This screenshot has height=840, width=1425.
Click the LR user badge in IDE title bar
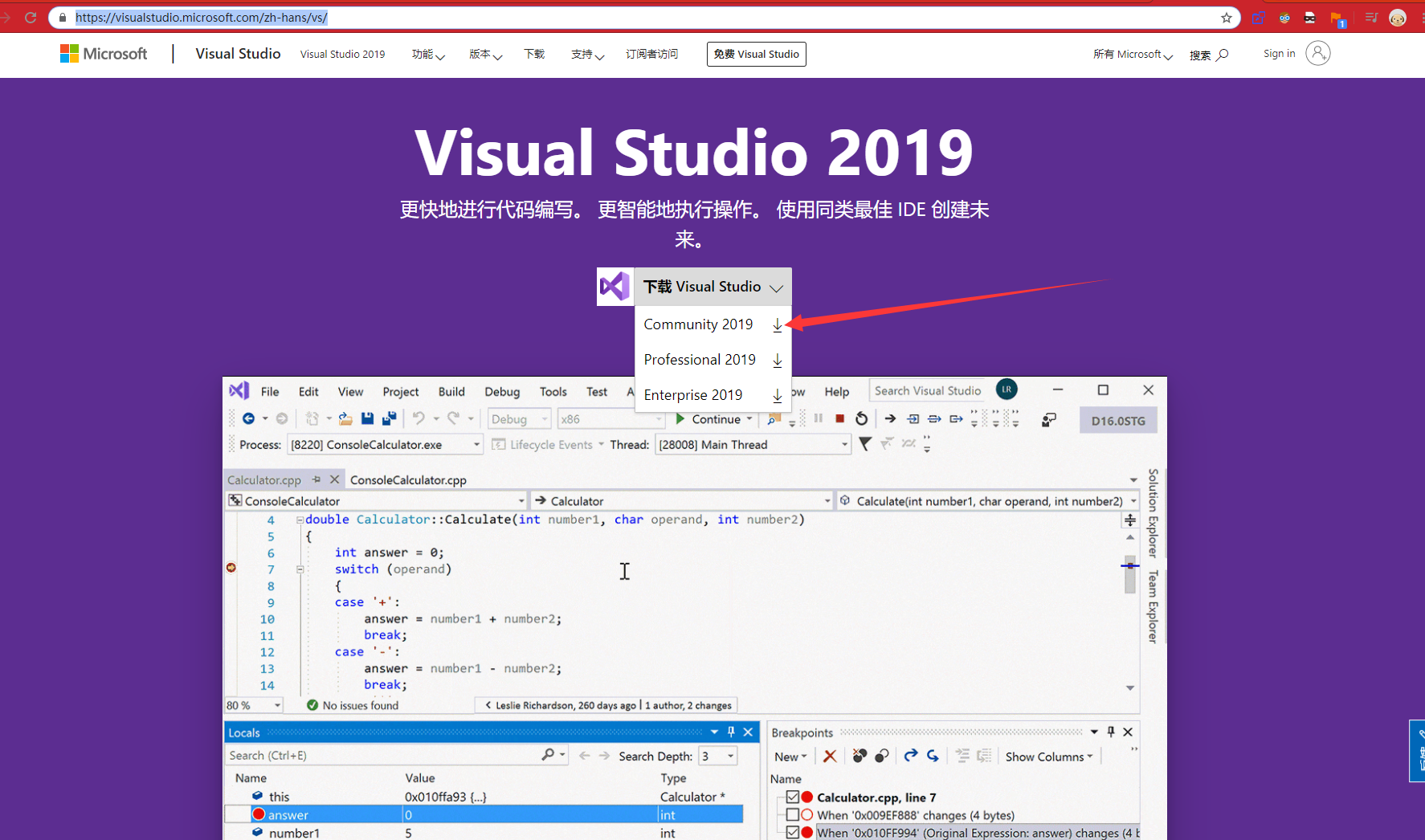tap(1006, 389)
